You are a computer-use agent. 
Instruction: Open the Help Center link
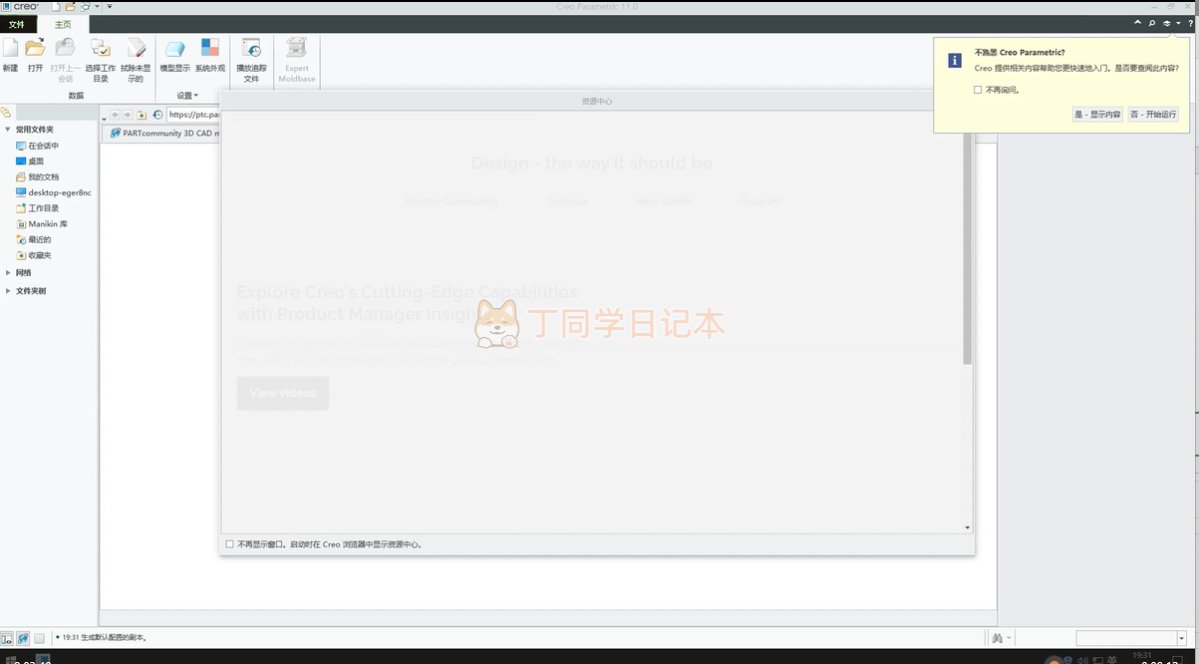tap(664, 201)
